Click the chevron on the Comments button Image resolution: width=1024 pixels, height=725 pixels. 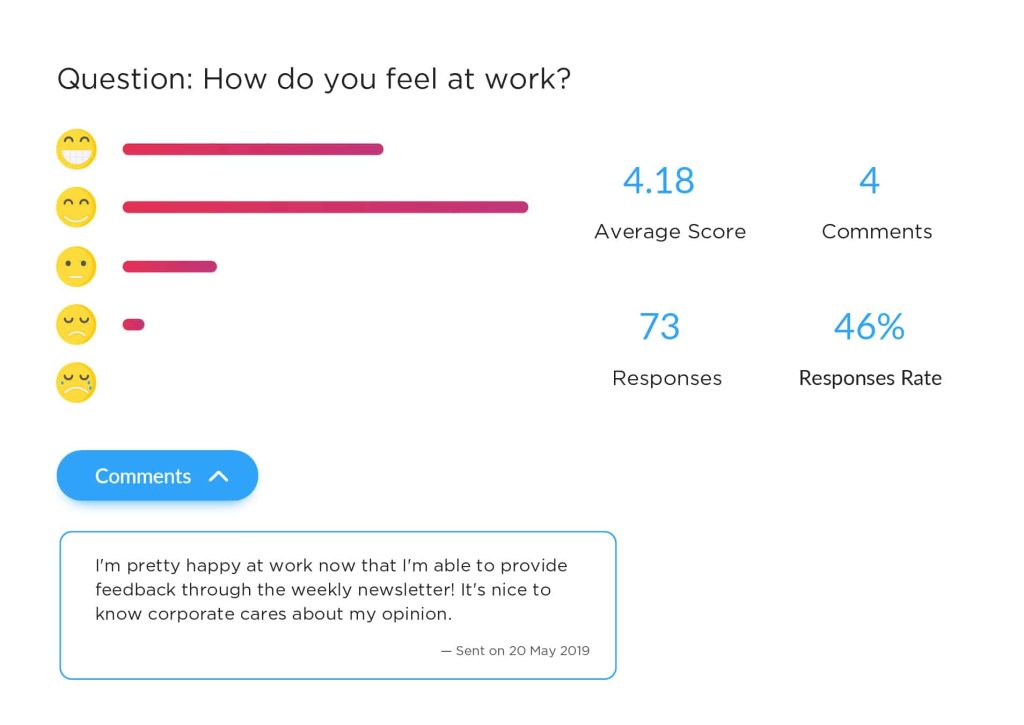point(219,476)
